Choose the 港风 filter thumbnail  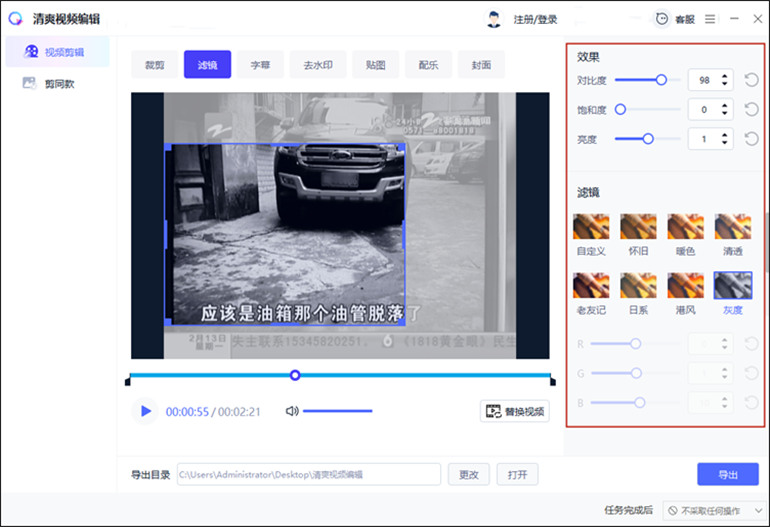(x=686, y=286)
